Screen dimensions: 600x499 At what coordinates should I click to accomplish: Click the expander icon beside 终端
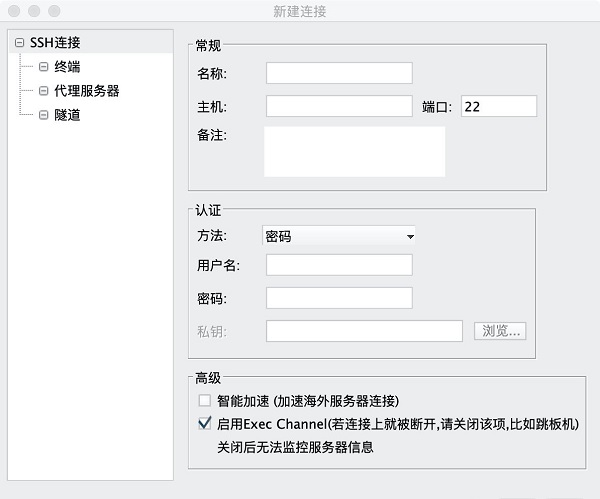coord(43,67)
